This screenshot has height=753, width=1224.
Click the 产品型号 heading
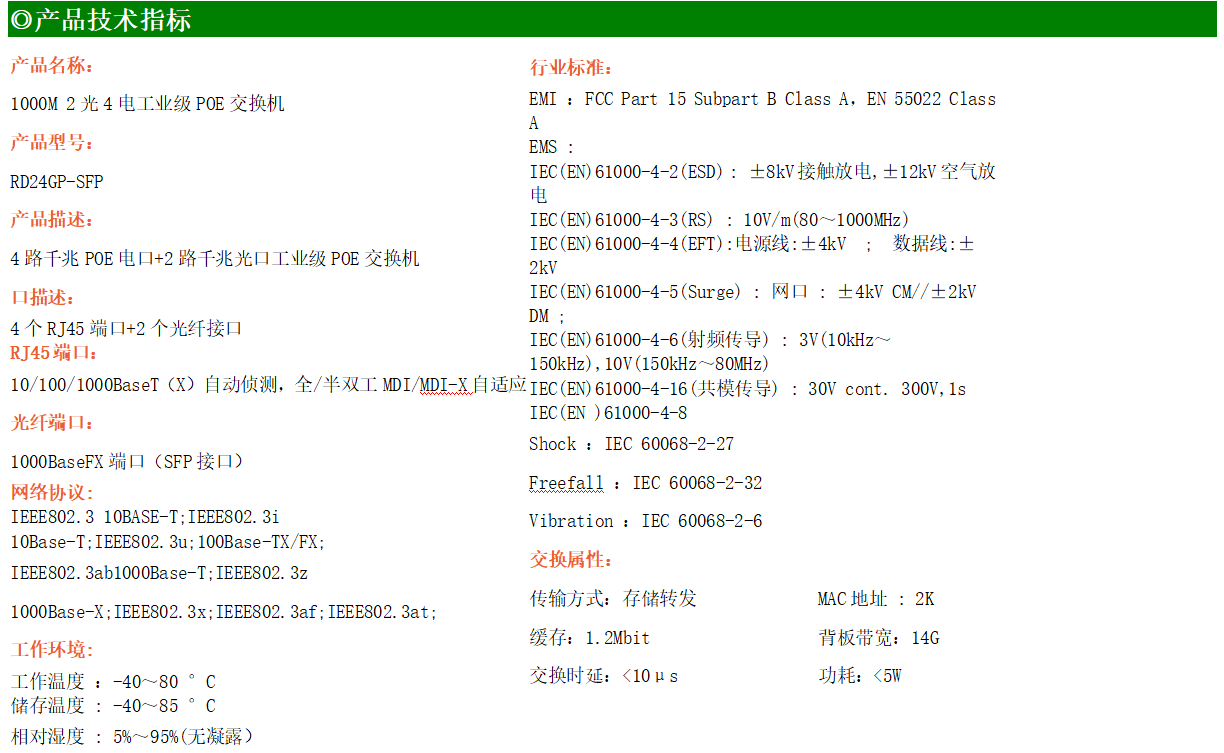click(x=51, y=142)
